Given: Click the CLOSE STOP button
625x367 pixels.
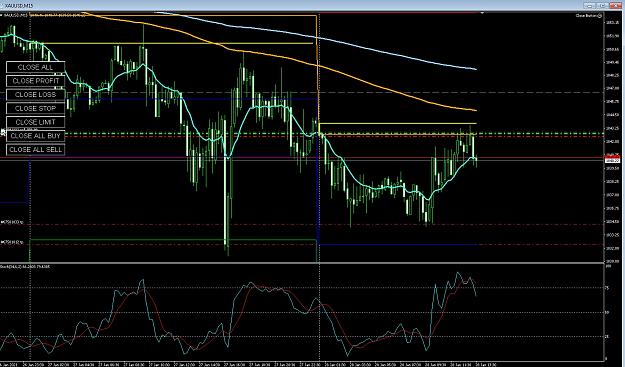Looking at the screenshot, I should [x=35, y=108].
